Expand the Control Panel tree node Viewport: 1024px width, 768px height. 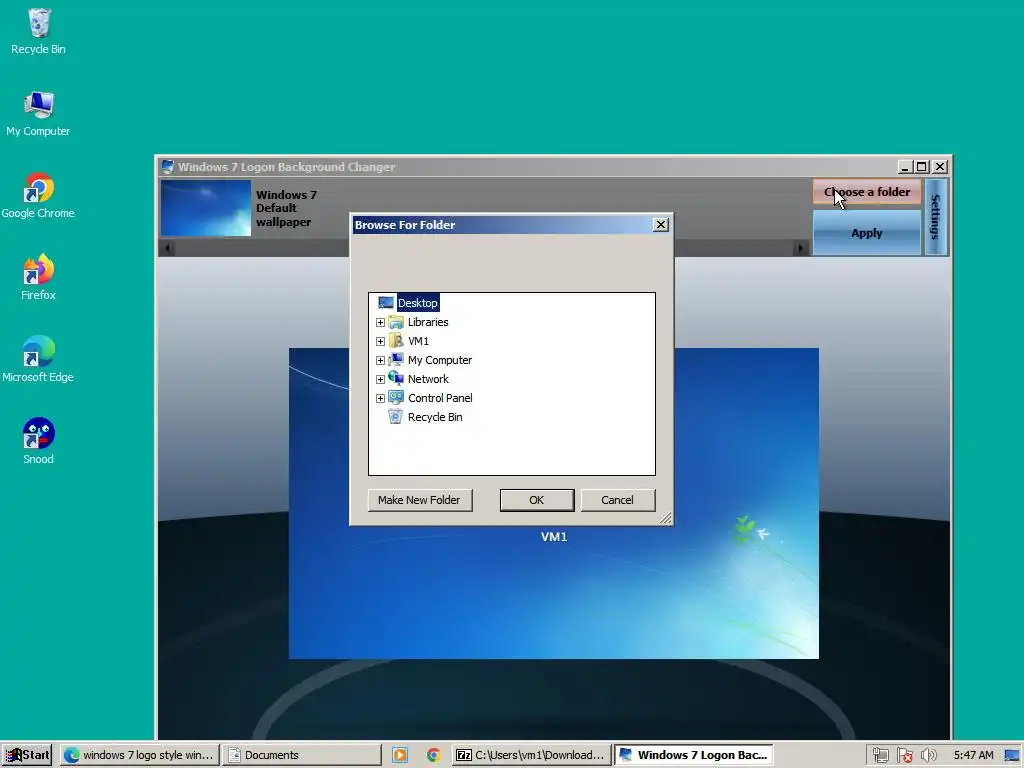click(x=380, y=398)
